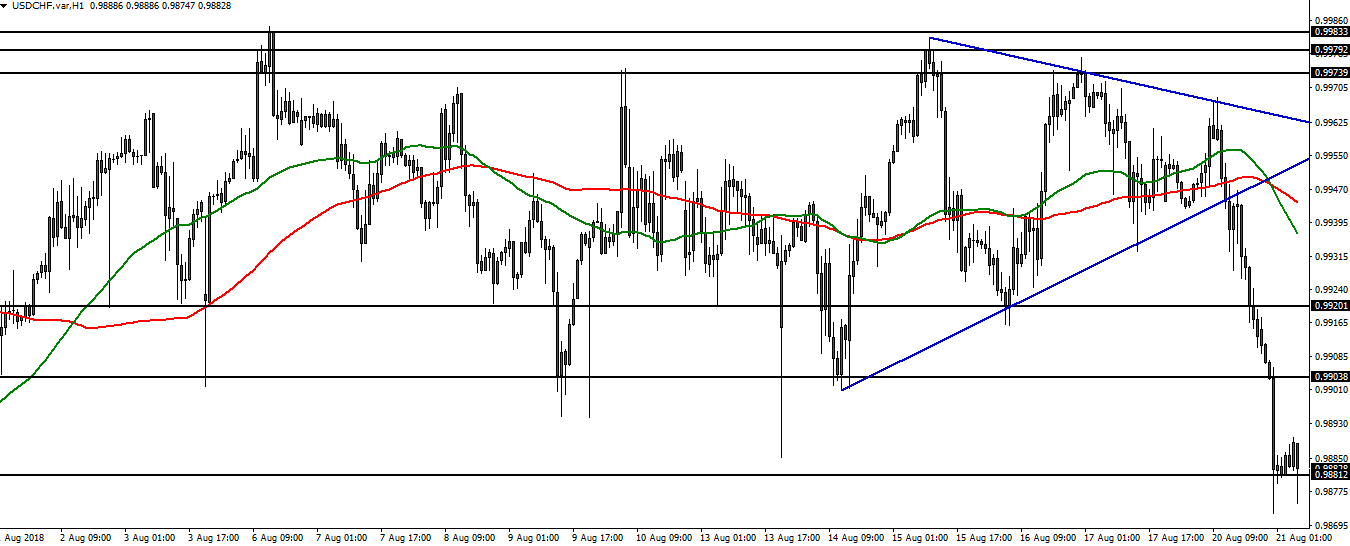Click the Aug 2018 date label
The height and width of the screenshot is (546, 1350).
tap(24, 538)
